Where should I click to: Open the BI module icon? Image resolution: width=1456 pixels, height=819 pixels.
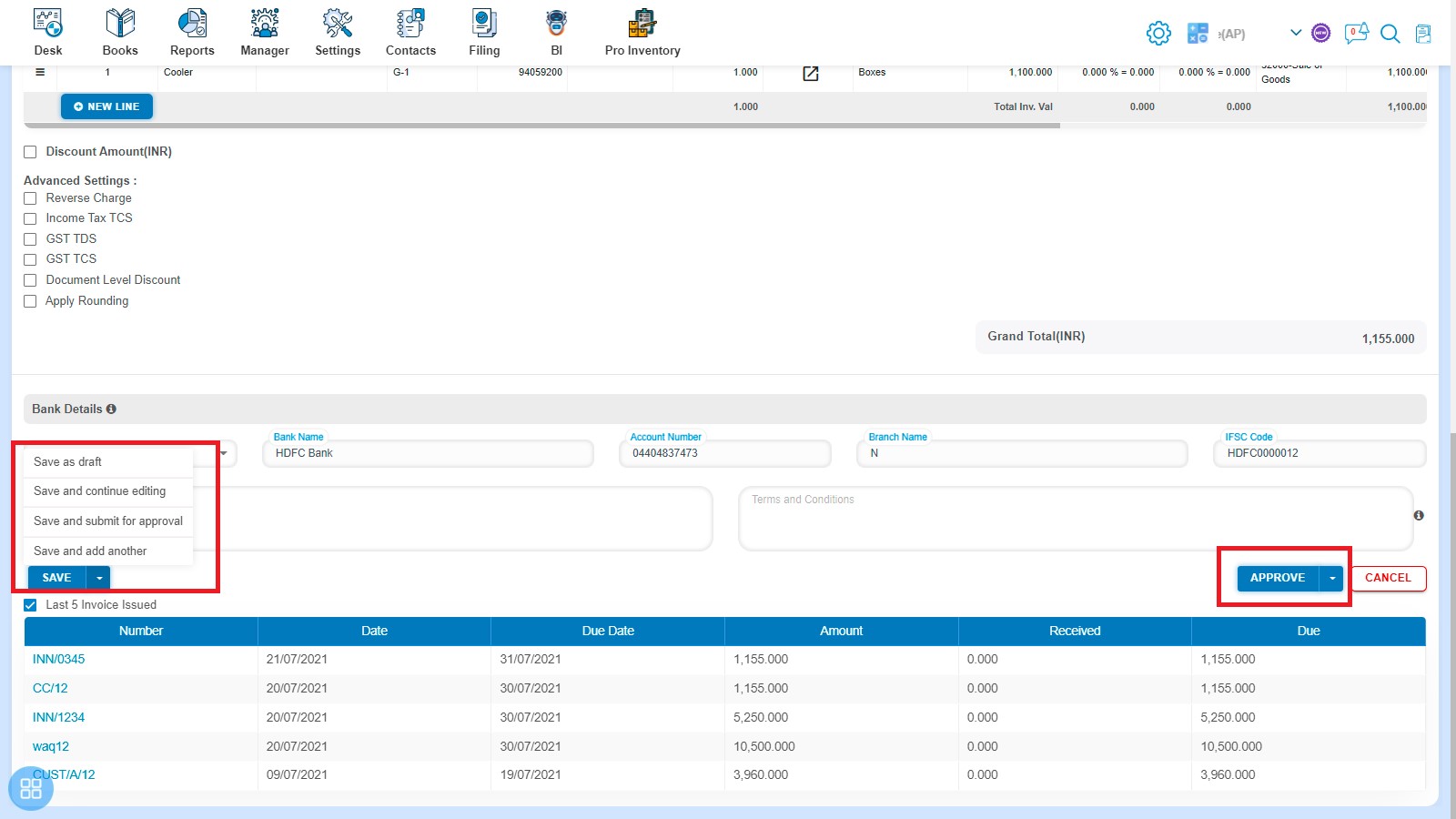(556, 23)
